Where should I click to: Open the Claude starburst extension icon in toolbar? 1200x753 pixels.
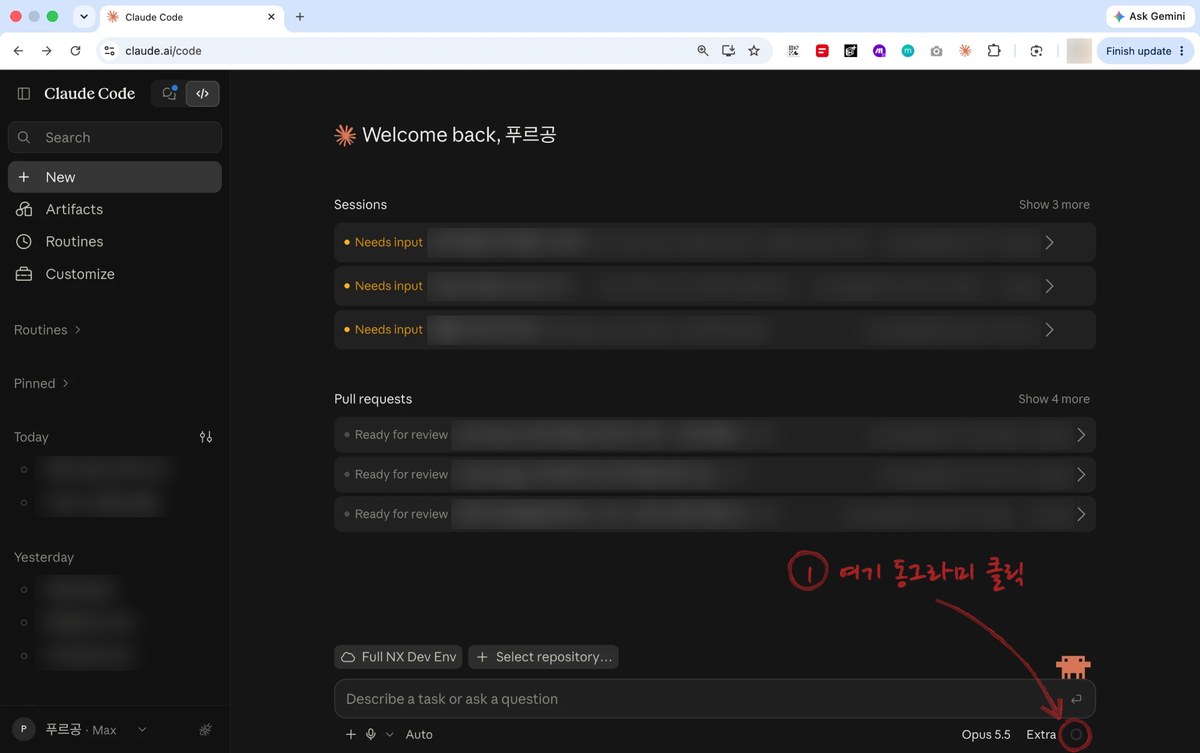pos(965,51)
